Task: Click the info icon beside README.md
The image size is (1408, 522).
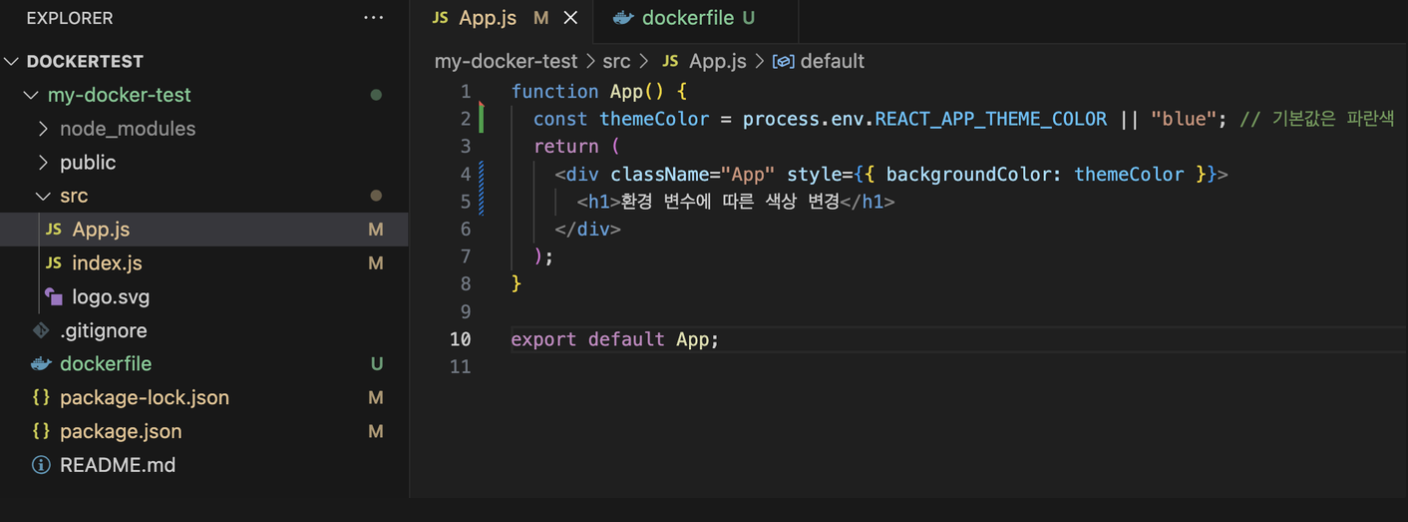Action: coord(41,465)
